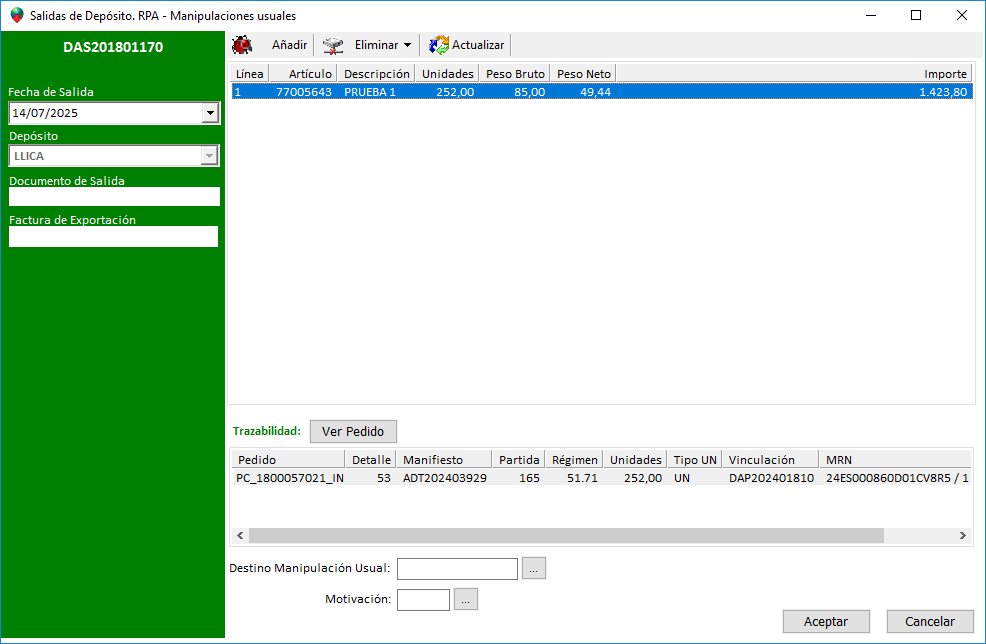Expand the Fecha de Salida date picker

(x=210, y=113)
